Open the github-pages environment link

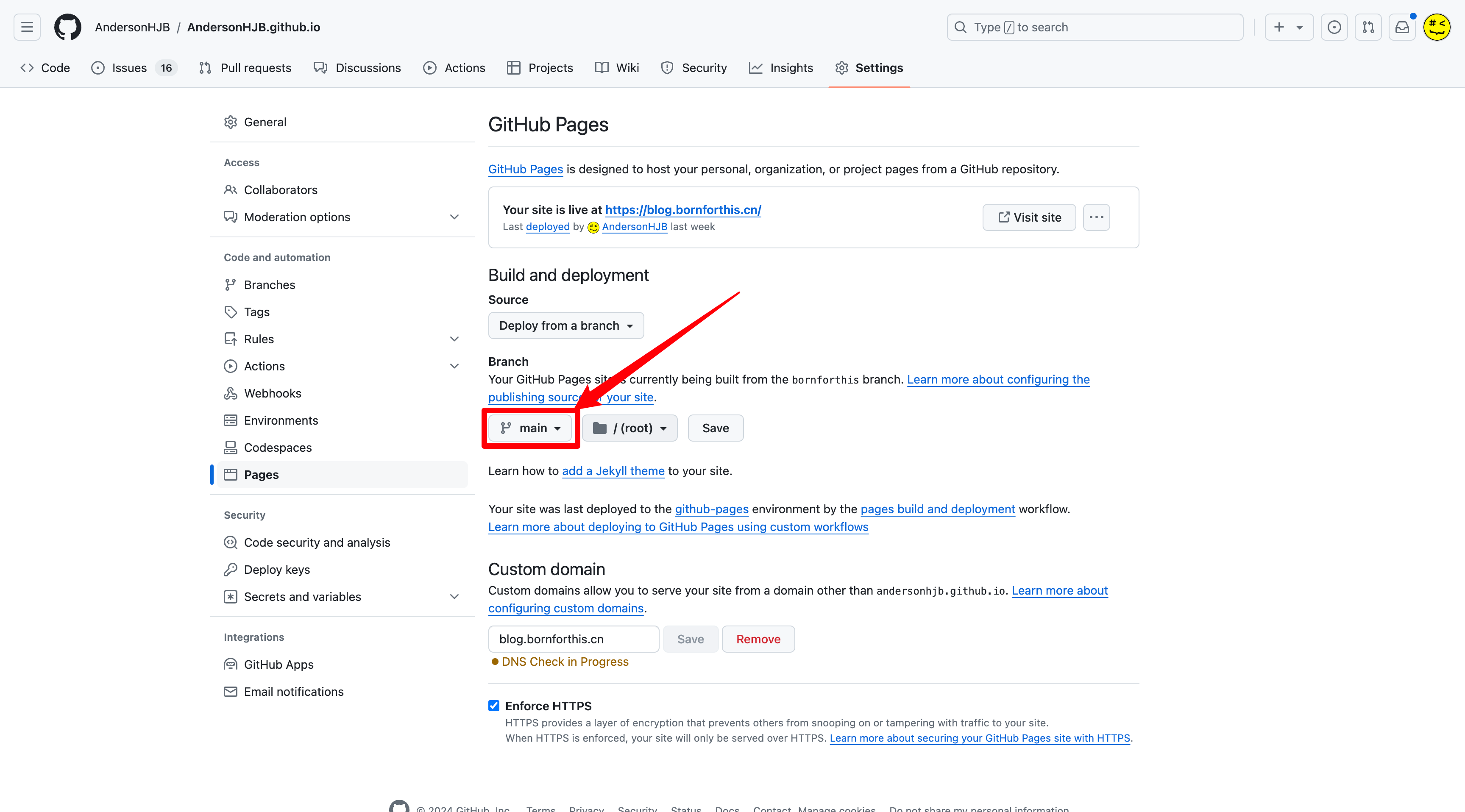click(x=711, y=509)
